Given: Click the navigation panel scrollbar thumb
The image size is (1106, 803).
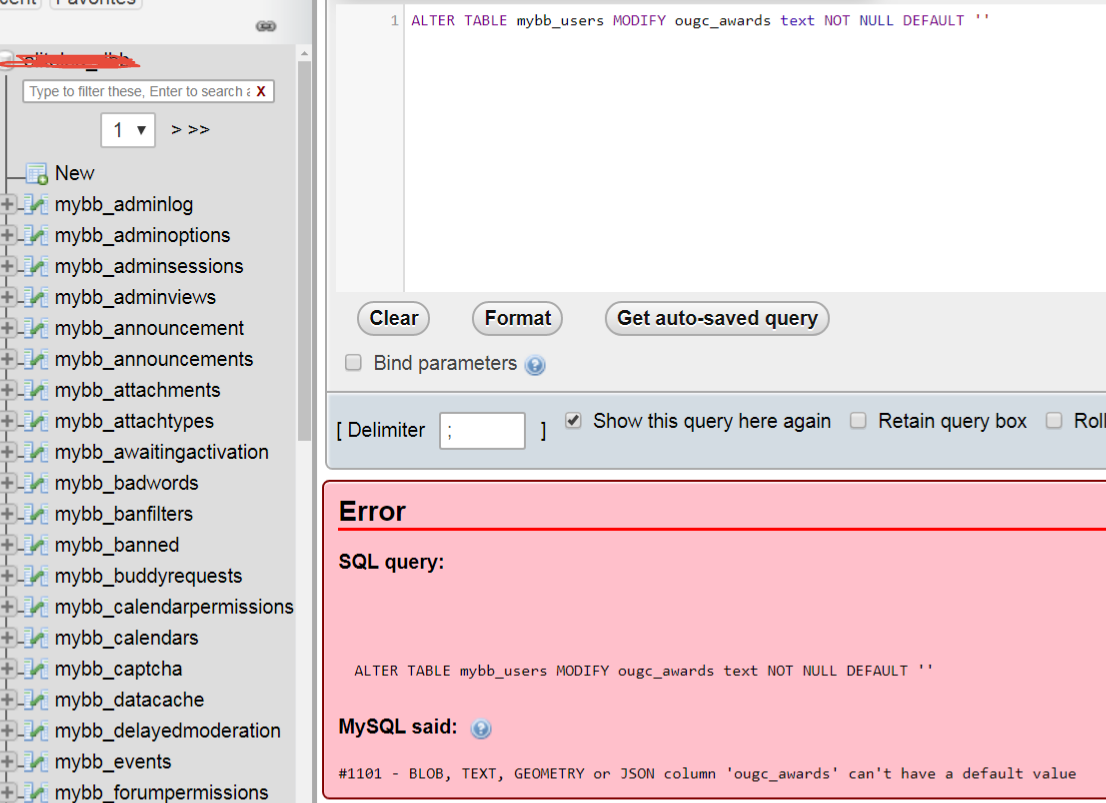Looking at the screenshot, I should point(304,250).
